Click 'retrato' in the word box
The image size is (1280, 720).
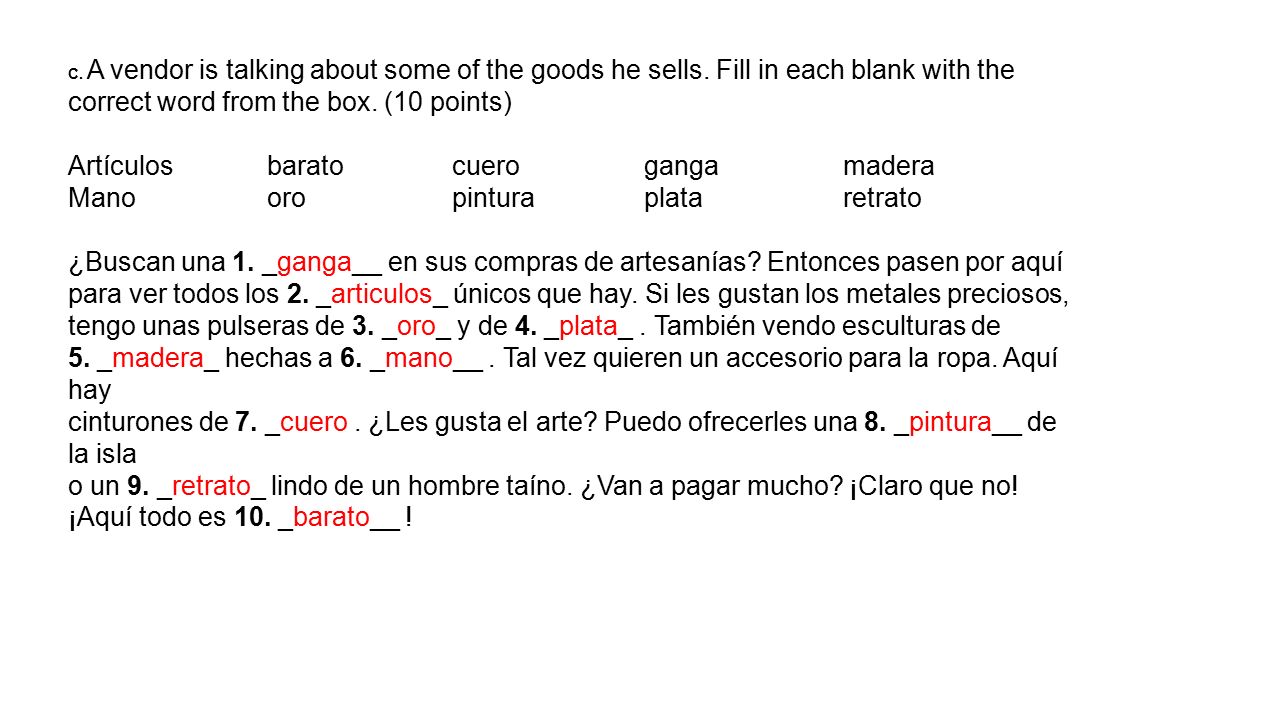[x=882, y=199]
